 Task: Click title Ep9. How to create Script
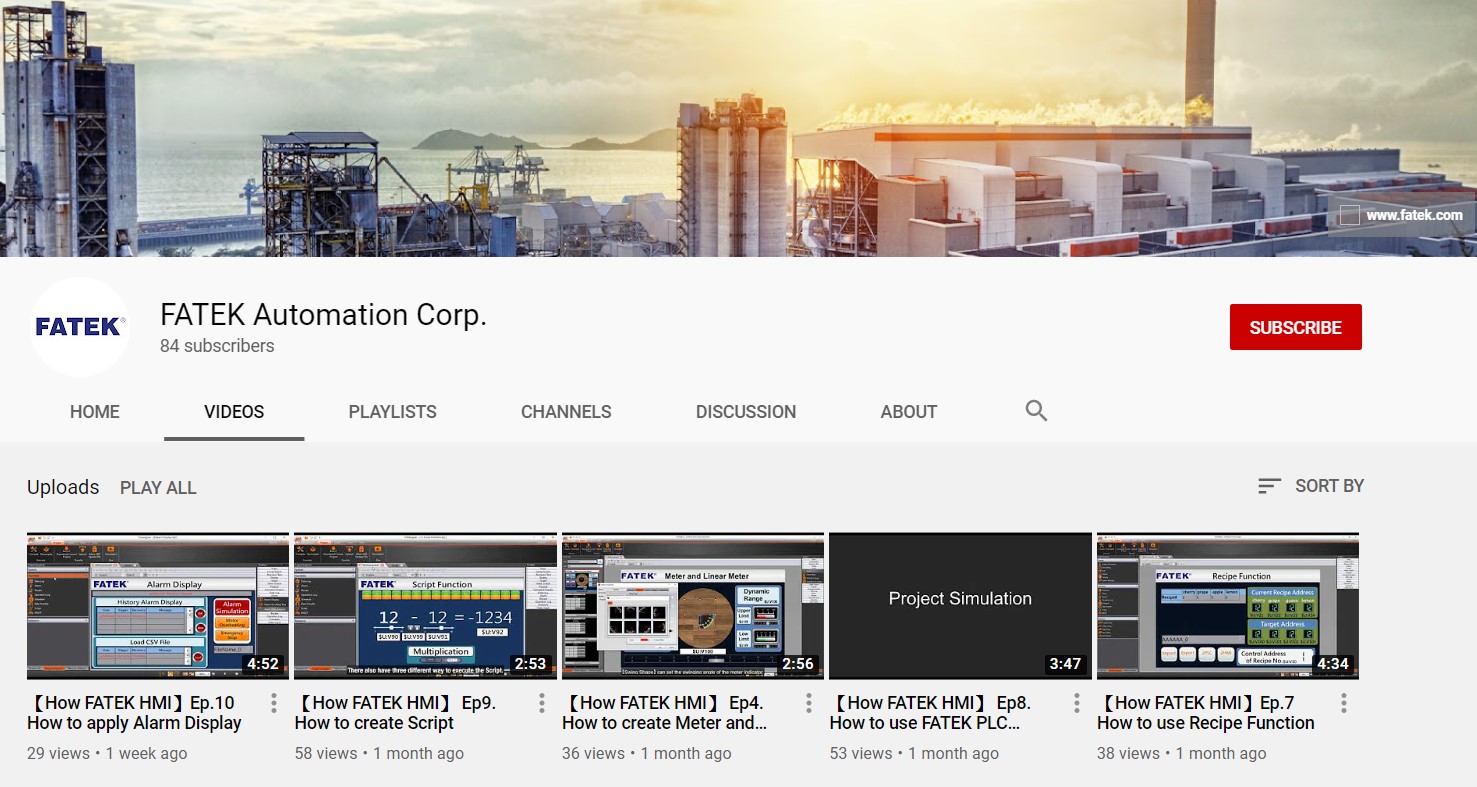pos(395,713)
